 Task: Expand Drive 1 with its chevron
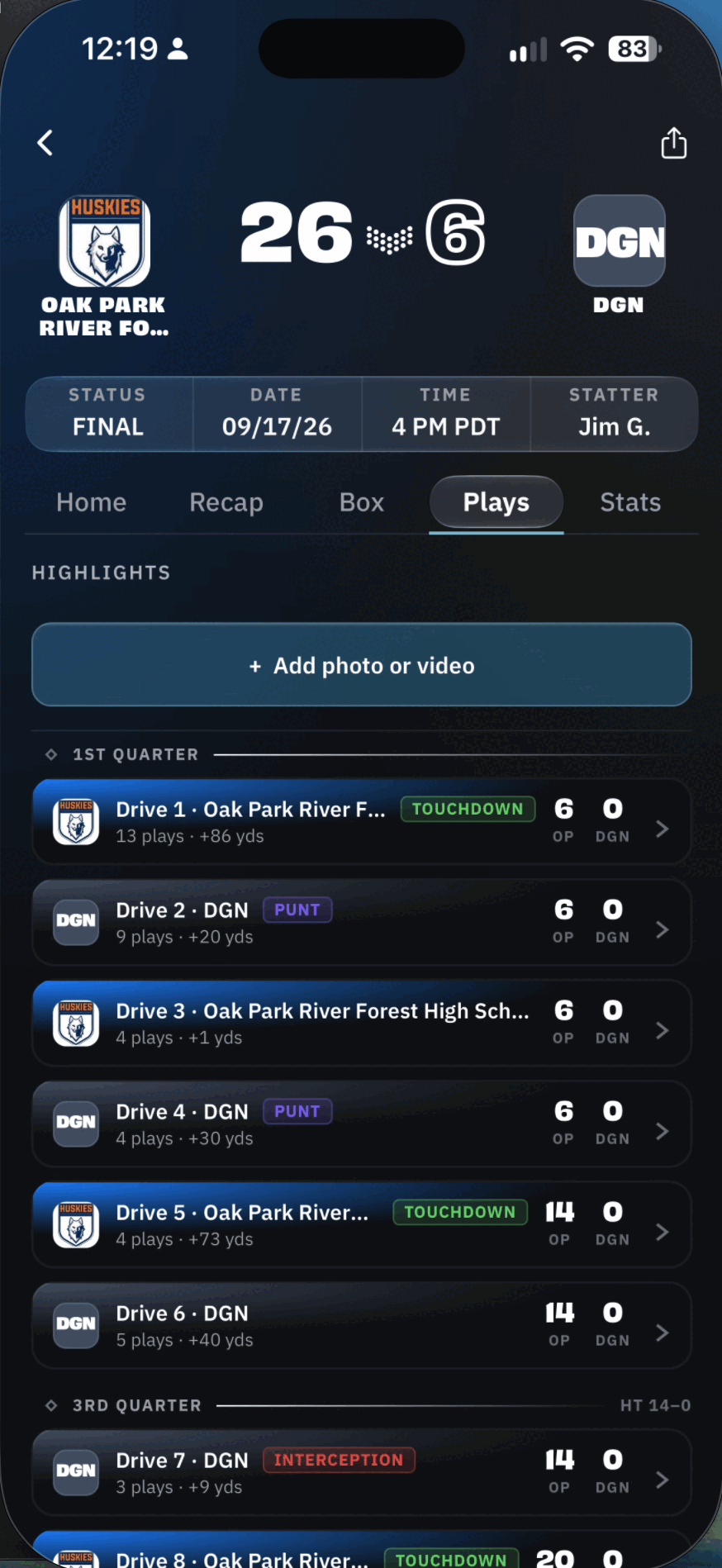[x=662, y=829]
